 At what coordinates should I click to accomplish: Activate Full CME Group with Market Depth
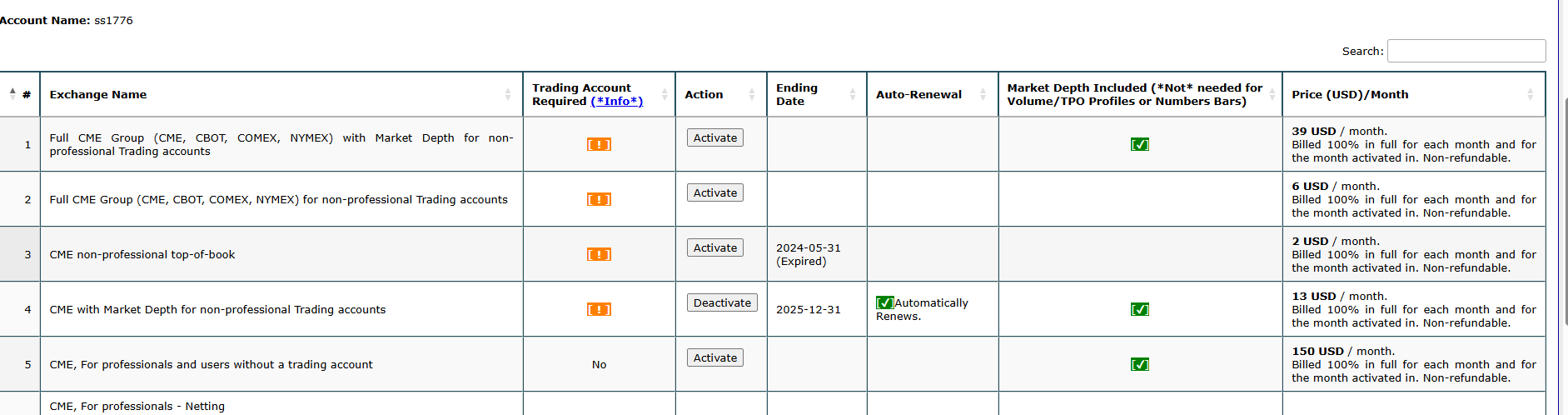[x=715, y=137]
